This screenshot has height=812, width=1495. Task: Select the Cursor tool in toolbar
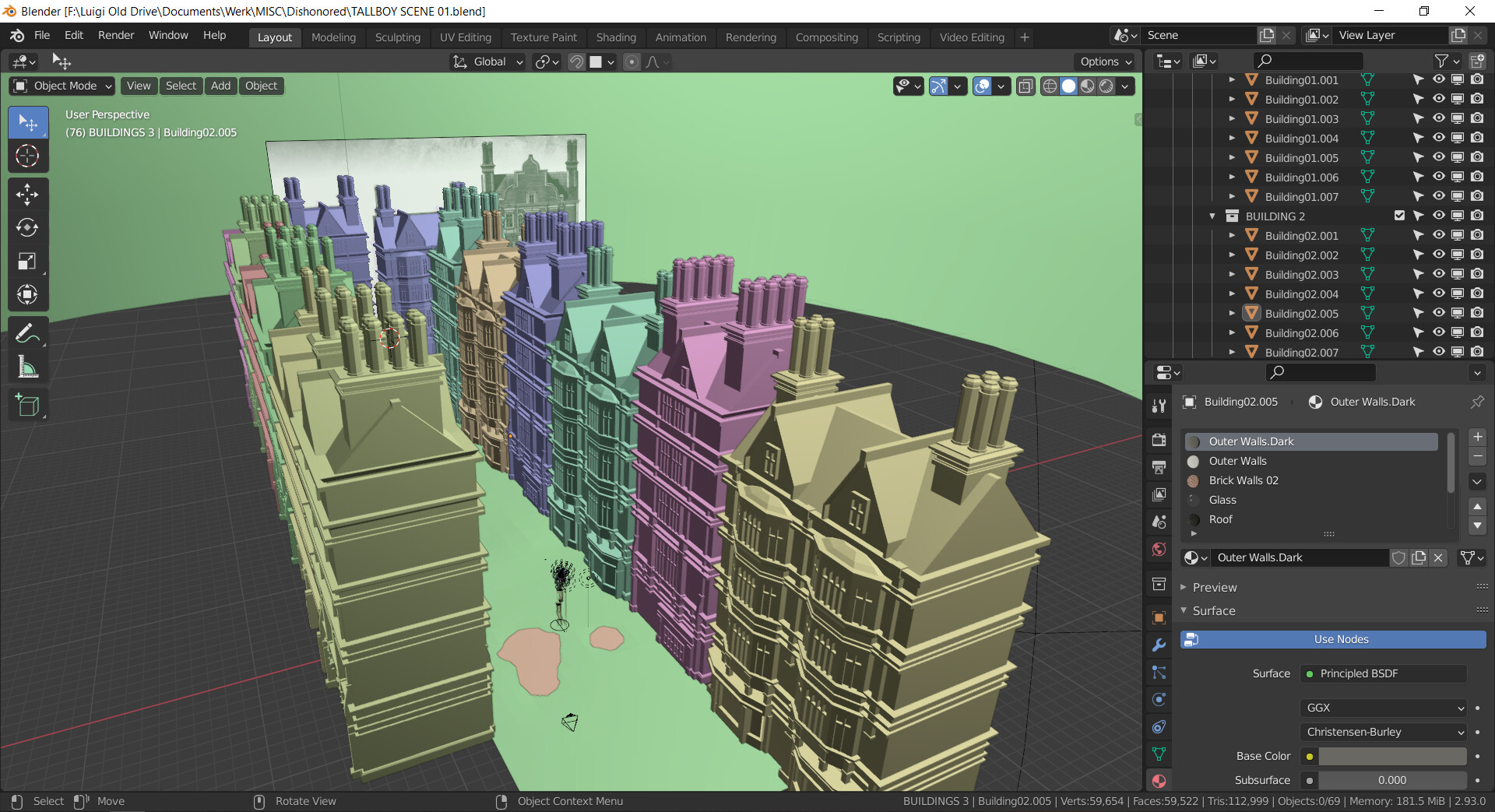pos(27,156)
